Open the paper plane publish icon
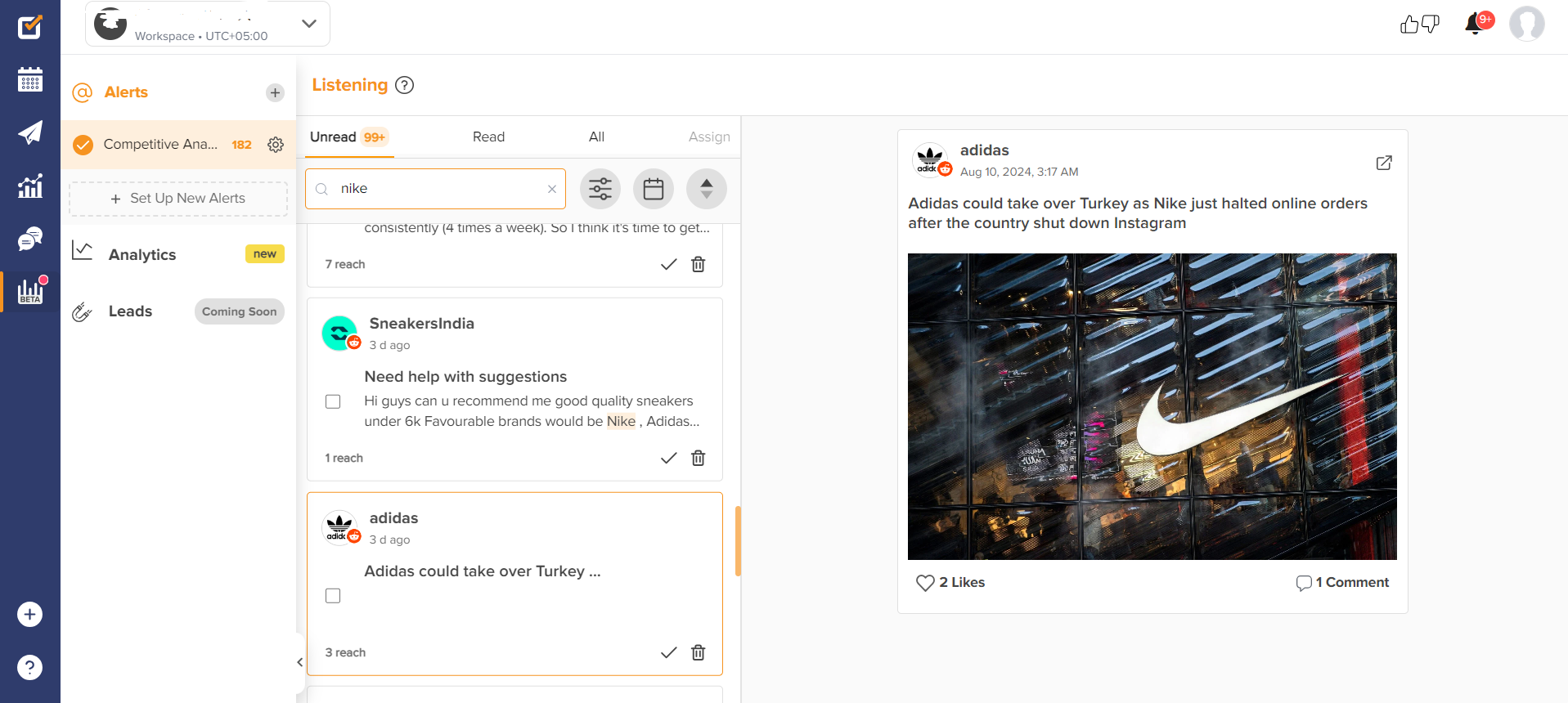This screenshot has height=703, width=1568. 30,132
